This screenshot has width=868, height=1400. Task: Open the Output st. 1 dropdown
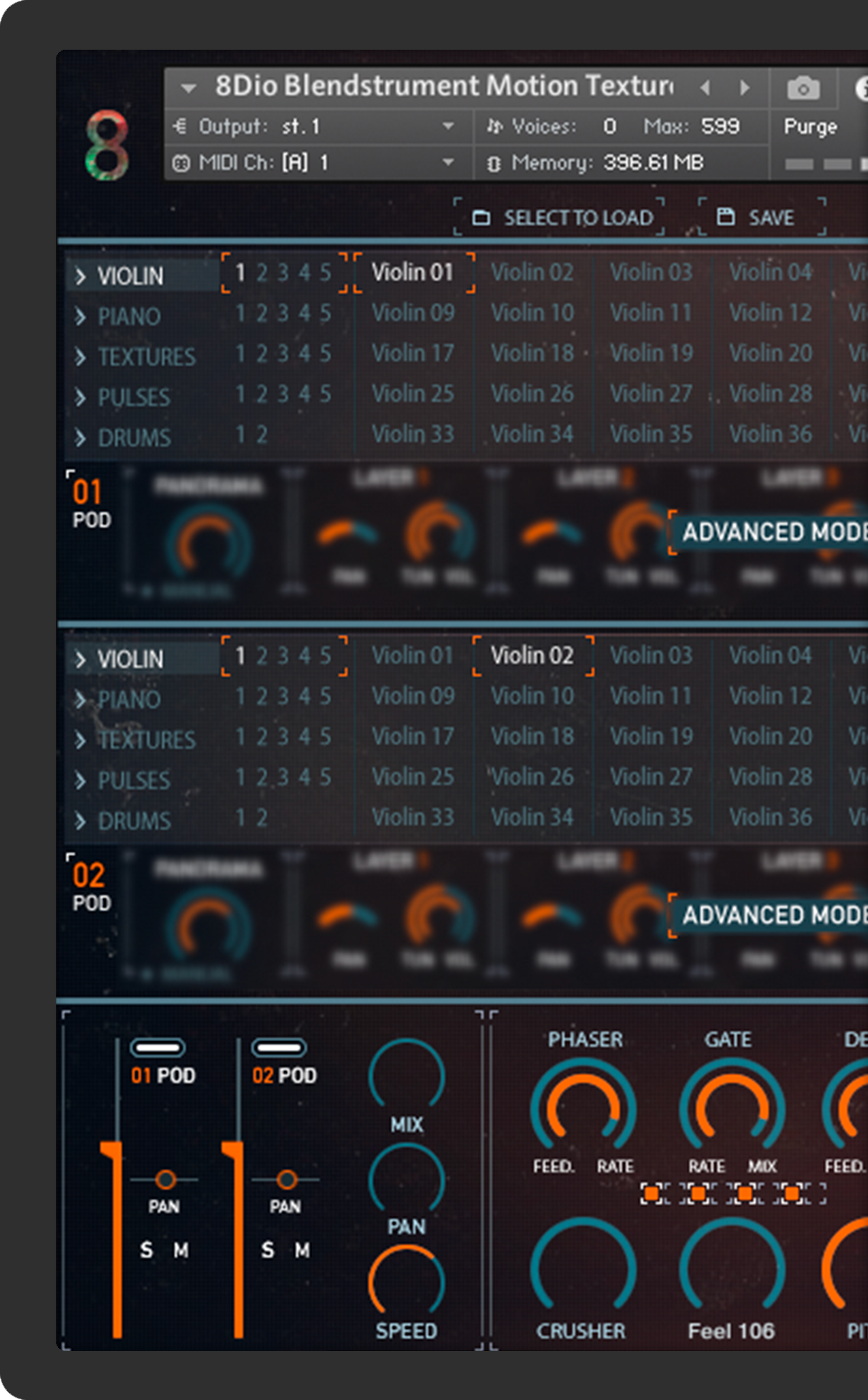tap(448, 126)
